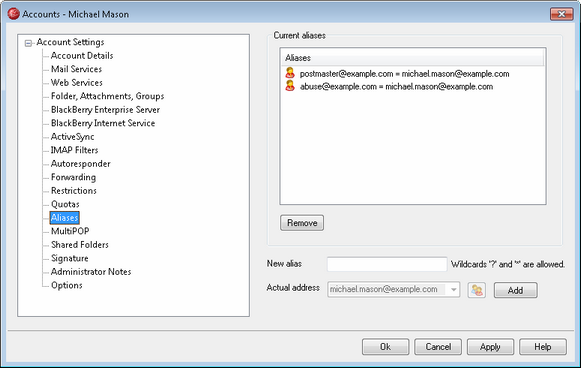The height and width of the screenshot is (368, 581).
Task: Open the Autoresponder settings page
Action: 80,164
